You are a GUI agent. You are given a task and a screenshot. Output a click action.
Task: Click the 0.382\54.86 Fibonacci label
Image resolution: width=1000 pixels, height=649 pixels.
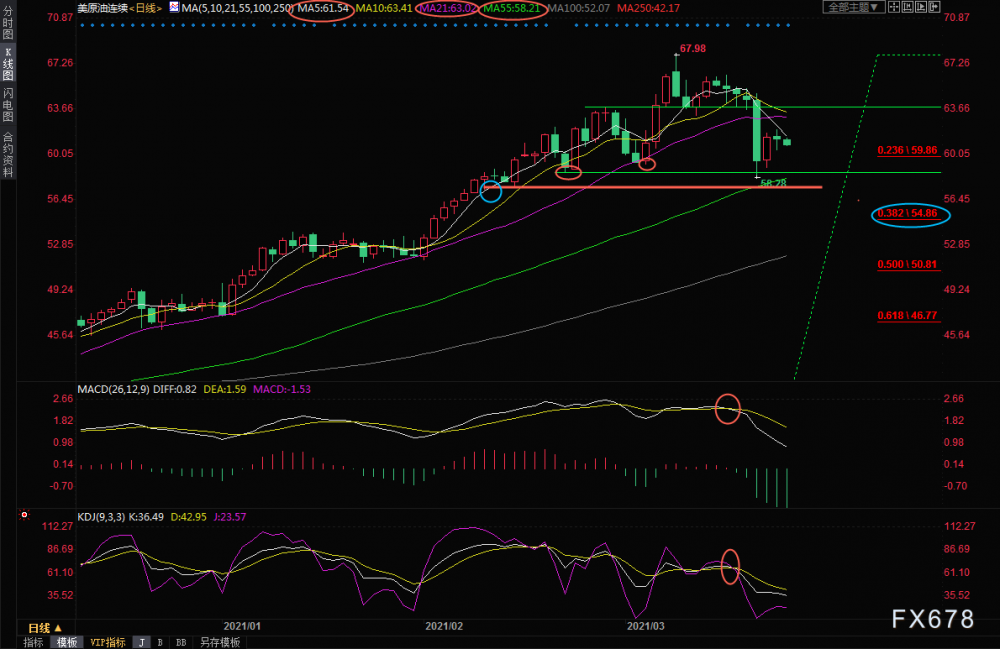[x=908, y=214]
